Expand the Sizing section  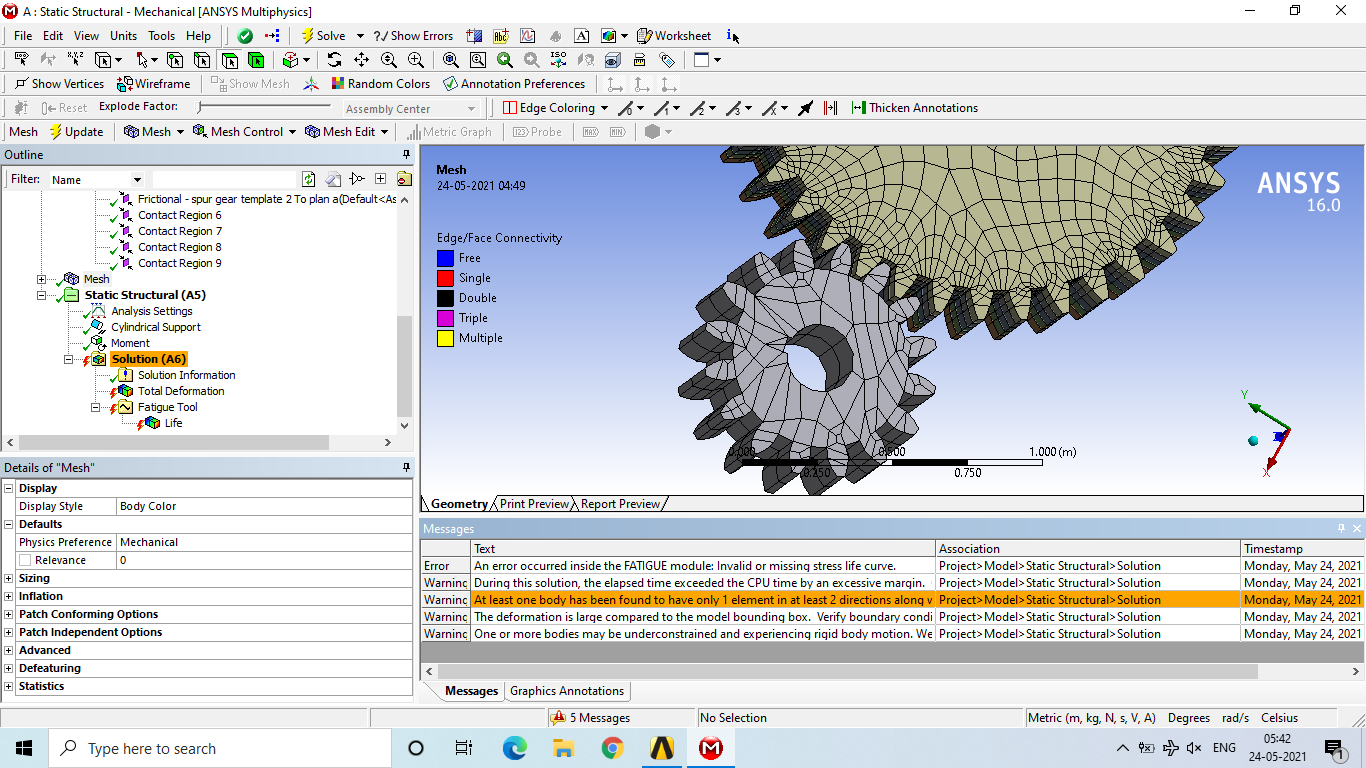(x=9, y=578)
